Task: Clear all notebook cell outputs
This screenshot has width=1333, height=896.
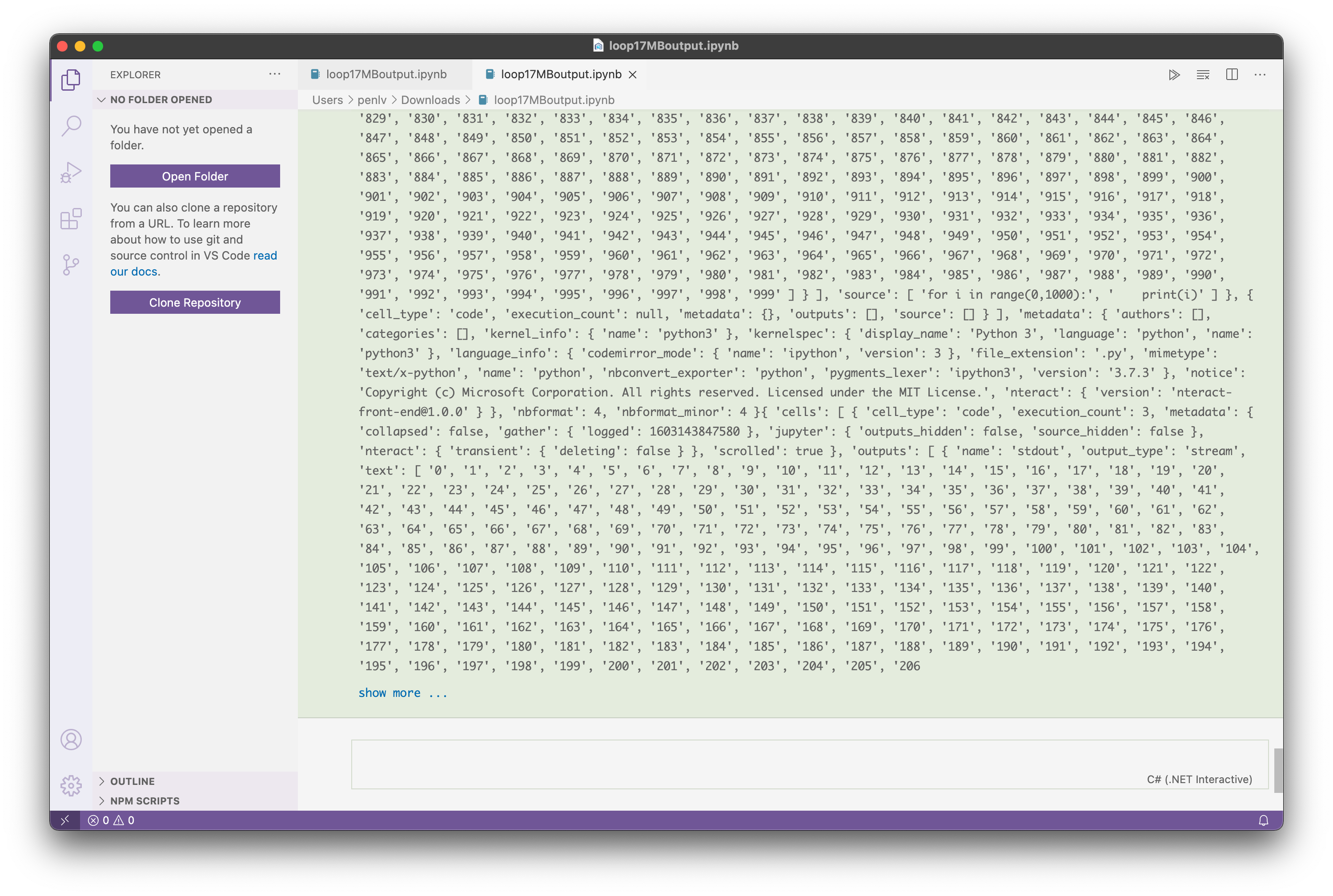Action: pyautogui.click(x=1203, y=74)
